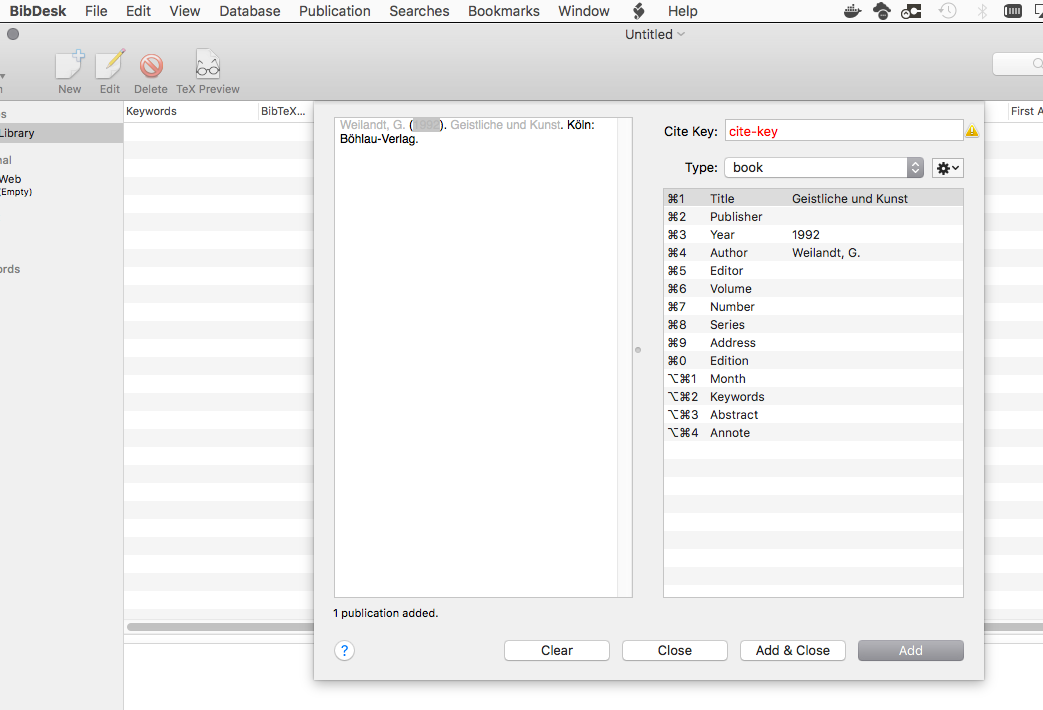The width and height of the screenshot is (1043, 710).
Task: Open the File menu
Action: tap(96, 11)
